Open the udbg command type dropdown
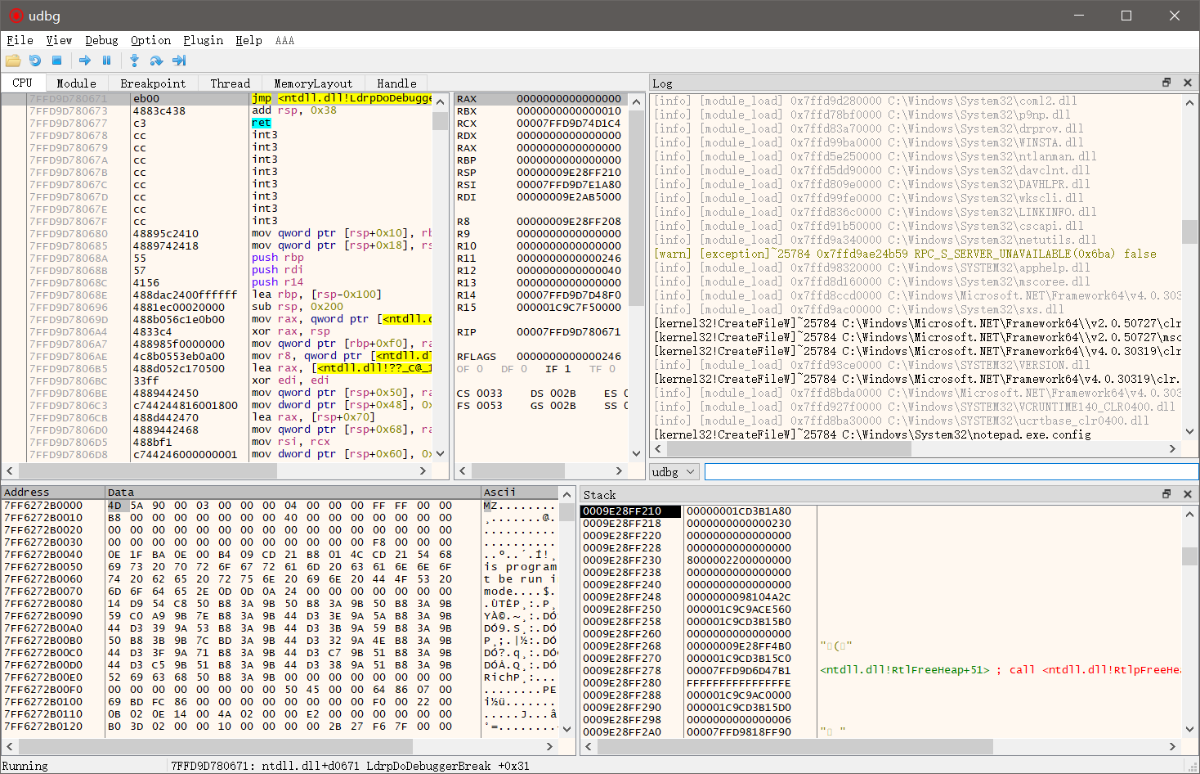 pos(675,471)
